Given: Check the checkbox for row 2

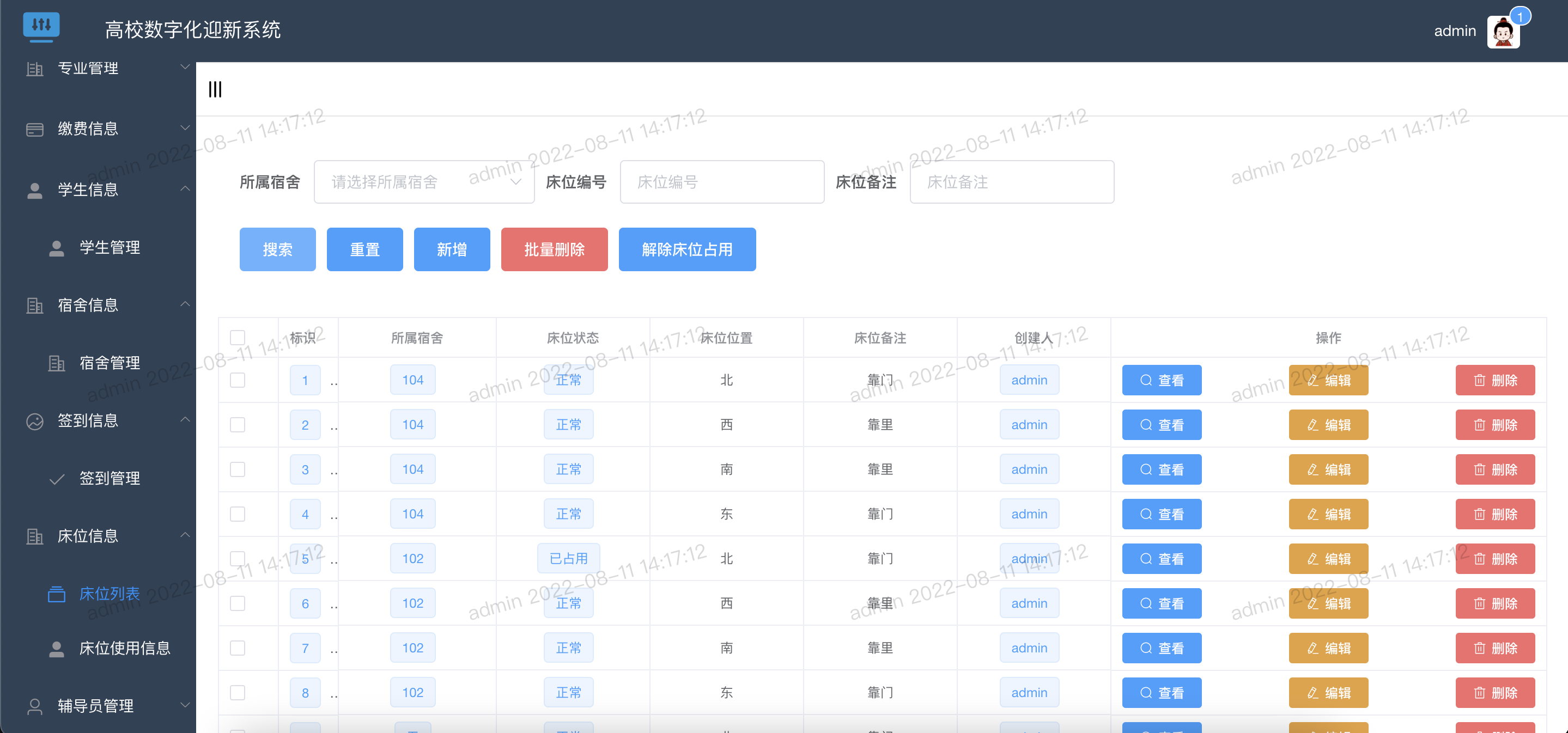Looking at the screenshot, I should (238, 425).
